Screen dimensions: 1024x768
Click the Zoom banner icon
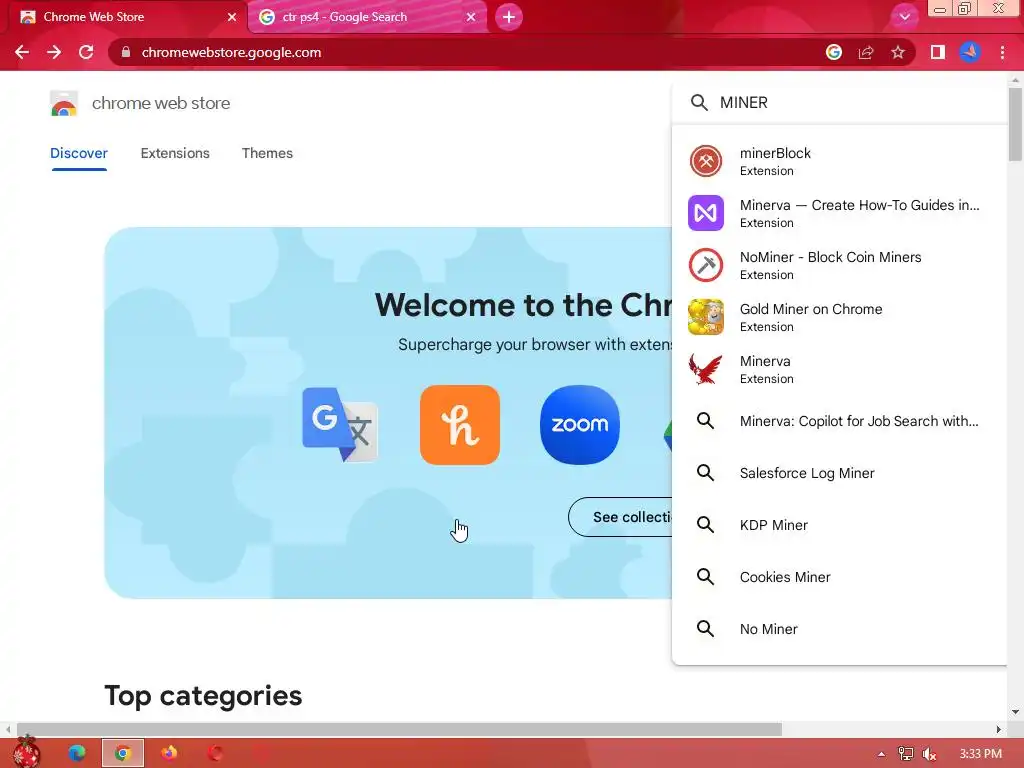[x=580, y=424]
